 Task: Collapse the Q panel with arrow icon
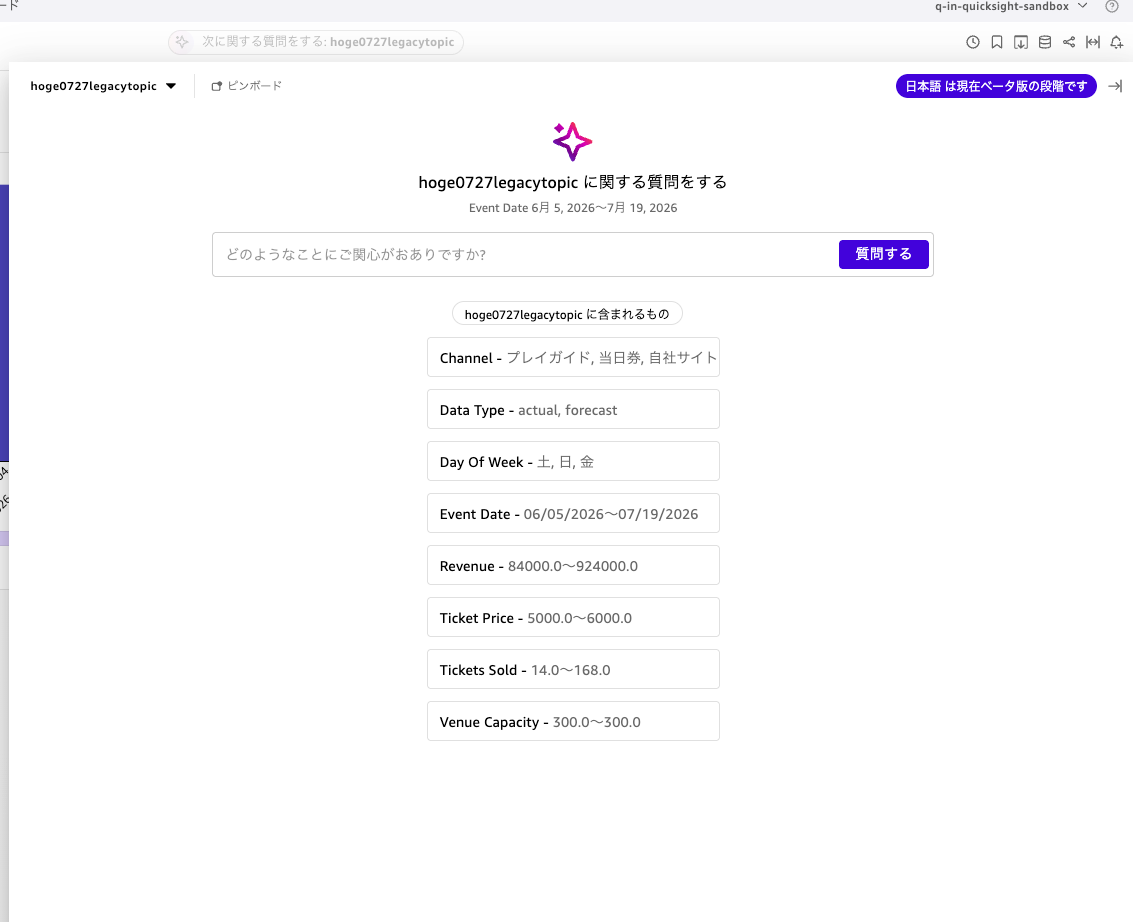coord(1115,86)
